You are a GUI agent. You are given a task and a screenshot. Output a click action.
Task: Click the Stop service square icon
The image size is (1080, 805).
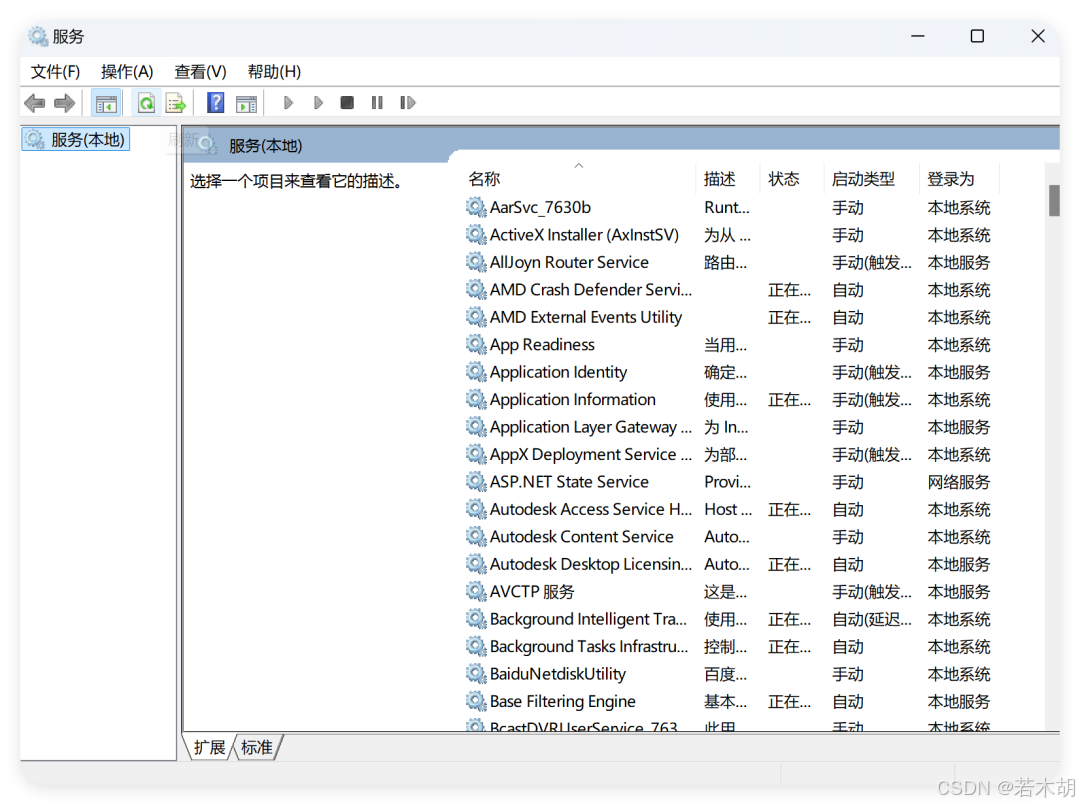[x=347, y=103]
